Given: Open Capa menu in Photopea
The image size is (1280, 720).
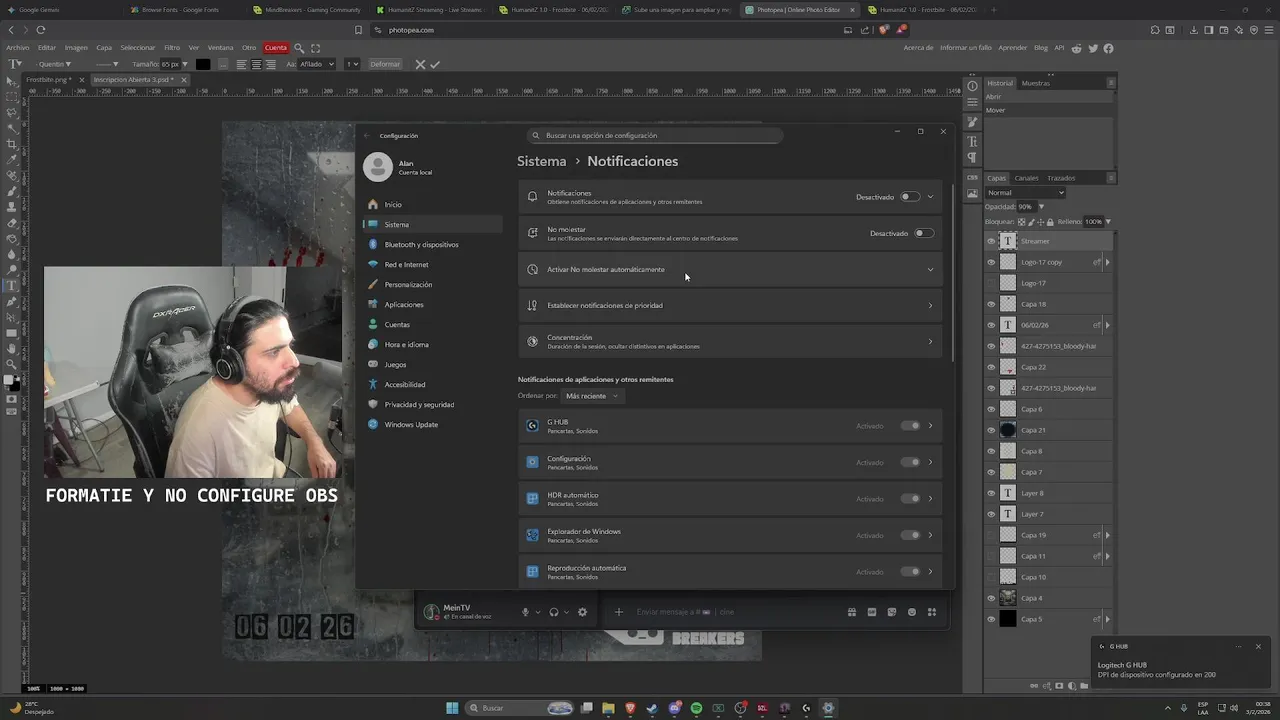Looking at the screenshot, I should pyautogui.click(x=104, y=48).
